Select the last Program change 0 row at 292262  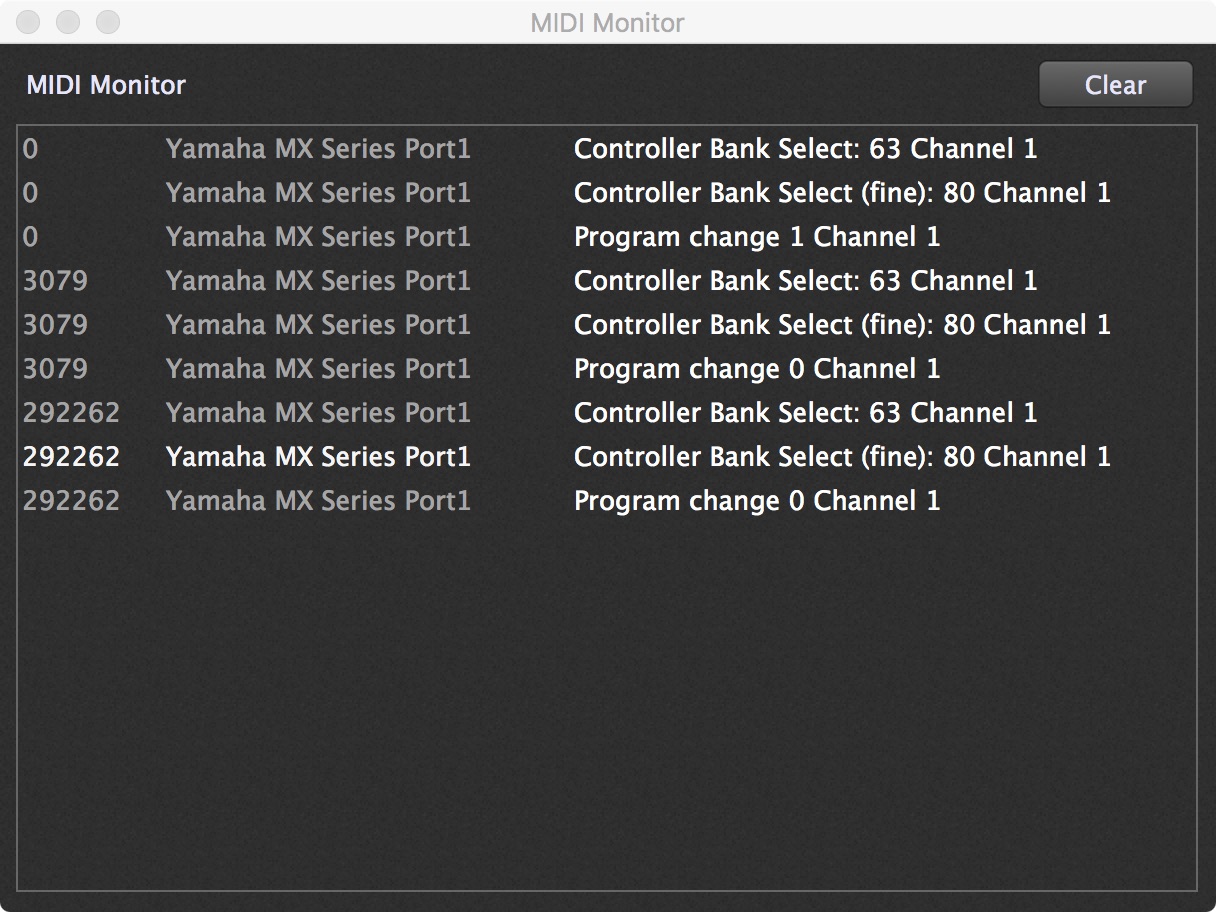(607, 501)
